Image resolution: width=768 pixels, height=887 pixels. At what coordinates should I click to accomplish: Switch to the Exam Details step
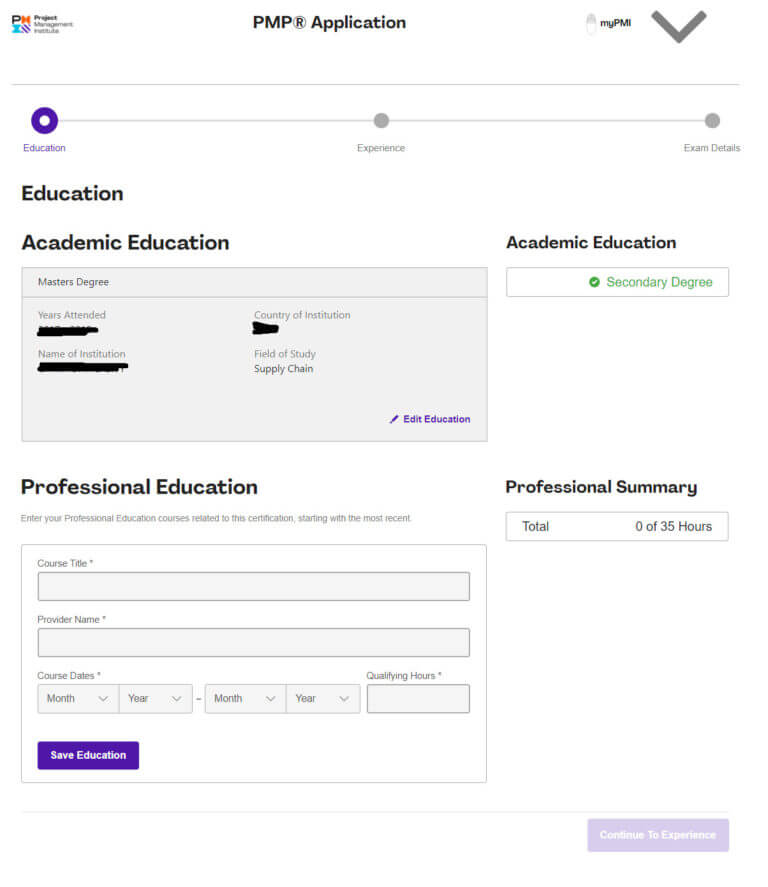[712, 147]
